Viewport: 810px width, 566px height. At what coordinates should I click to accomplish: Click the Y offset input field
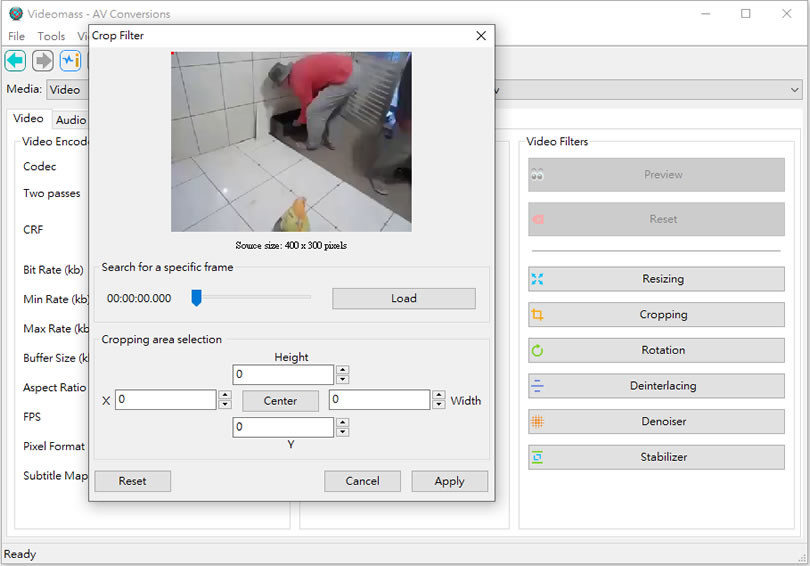pyautogui.click(x=283, y=427)
